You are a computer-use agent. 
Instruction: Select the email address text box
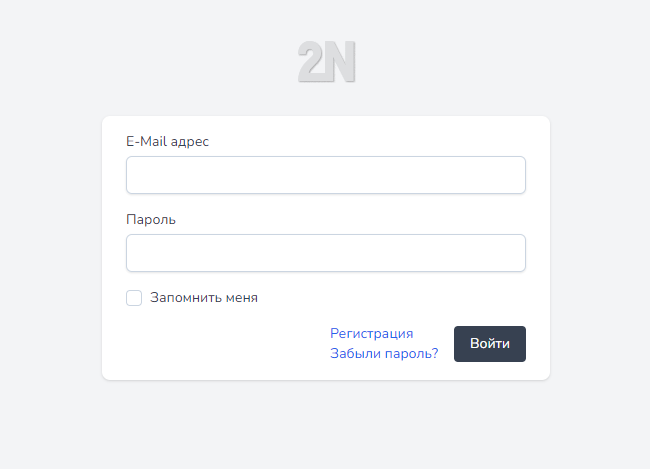coord(325,175)
